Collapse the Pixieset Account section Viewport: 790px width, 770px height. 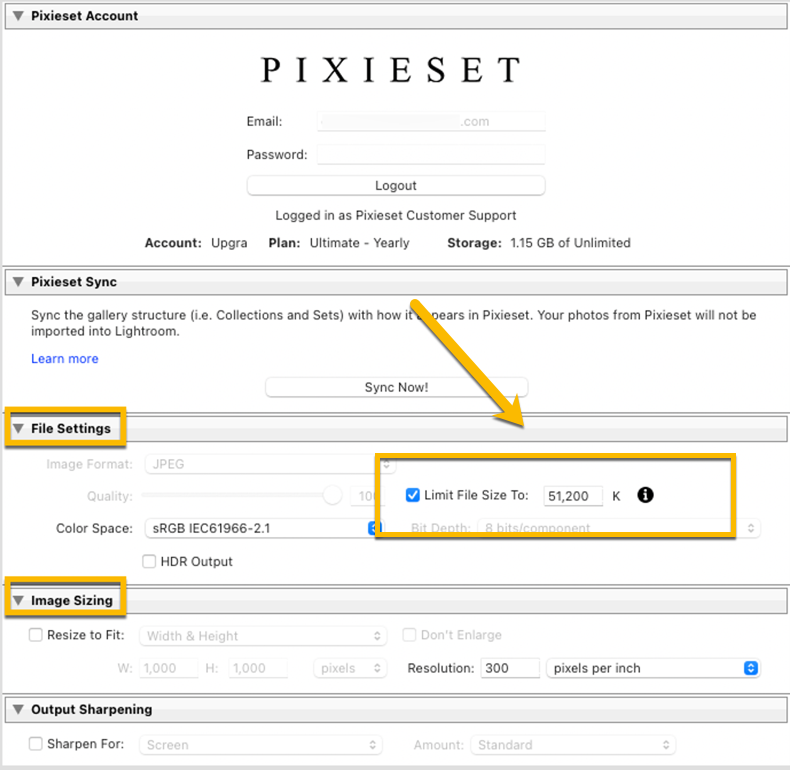pos(18,16)
